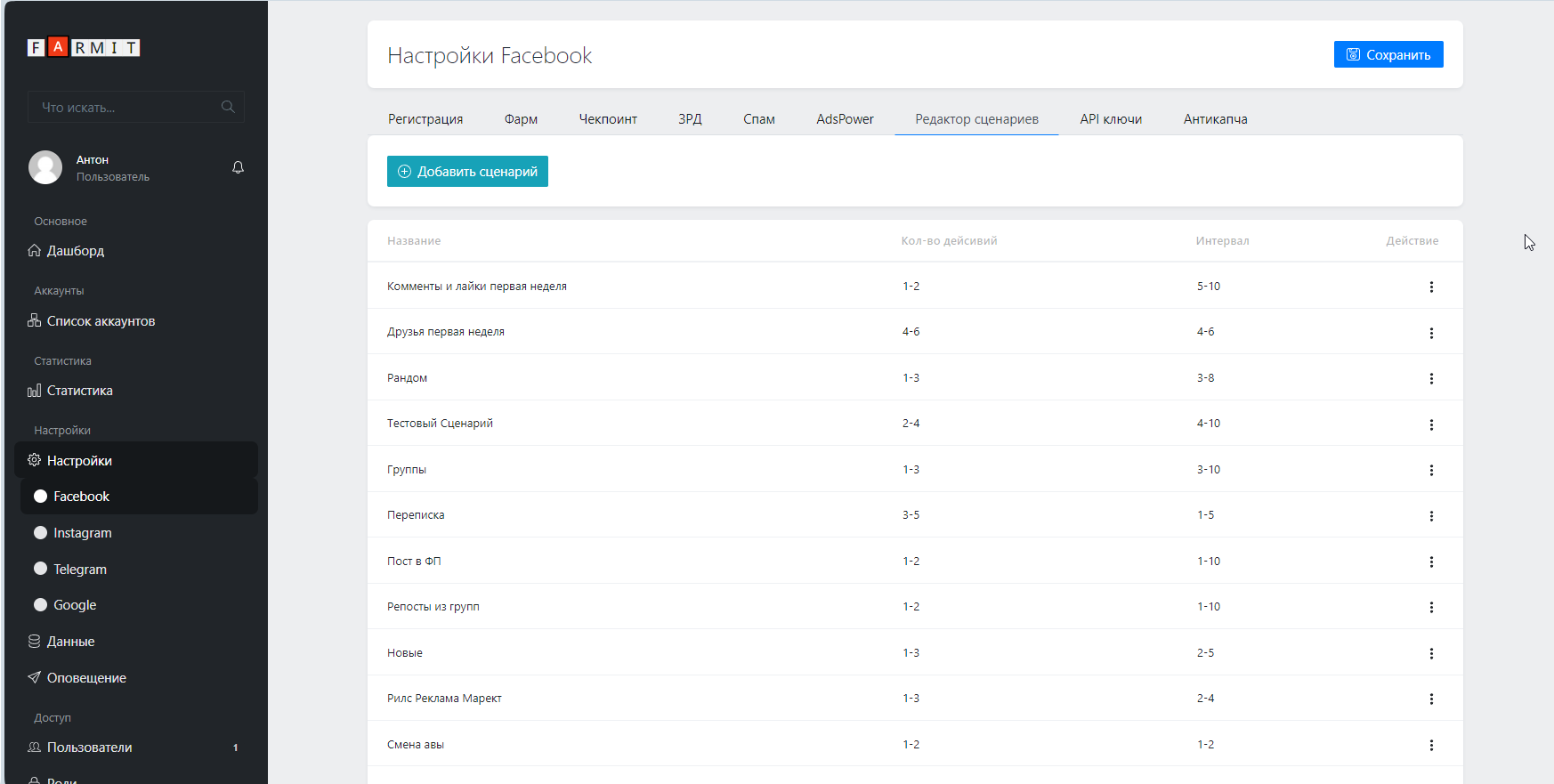Click the FARMIT logo

84,48
